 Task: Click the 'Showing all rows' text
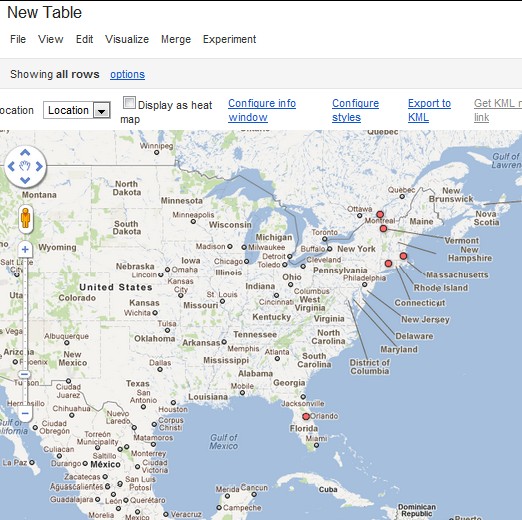tap(55, 74)
